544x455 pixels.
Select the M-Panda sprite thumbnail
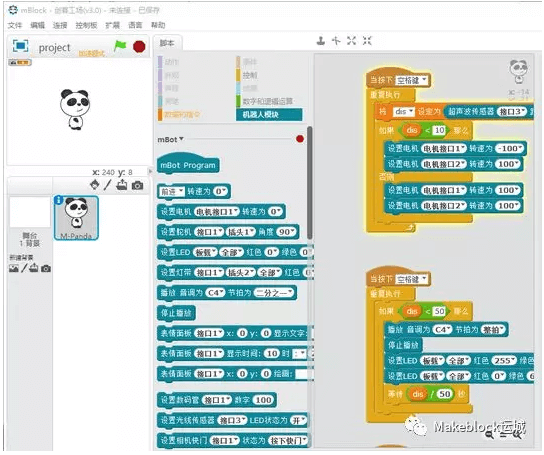pyautogui.click(x=76, y=218)
